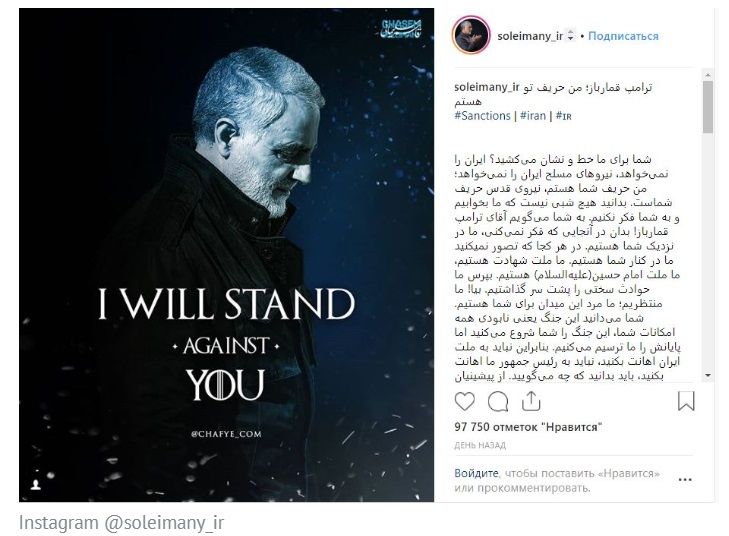
Task: Click the caption scrollbar thumb
Action: coord(708,107)
